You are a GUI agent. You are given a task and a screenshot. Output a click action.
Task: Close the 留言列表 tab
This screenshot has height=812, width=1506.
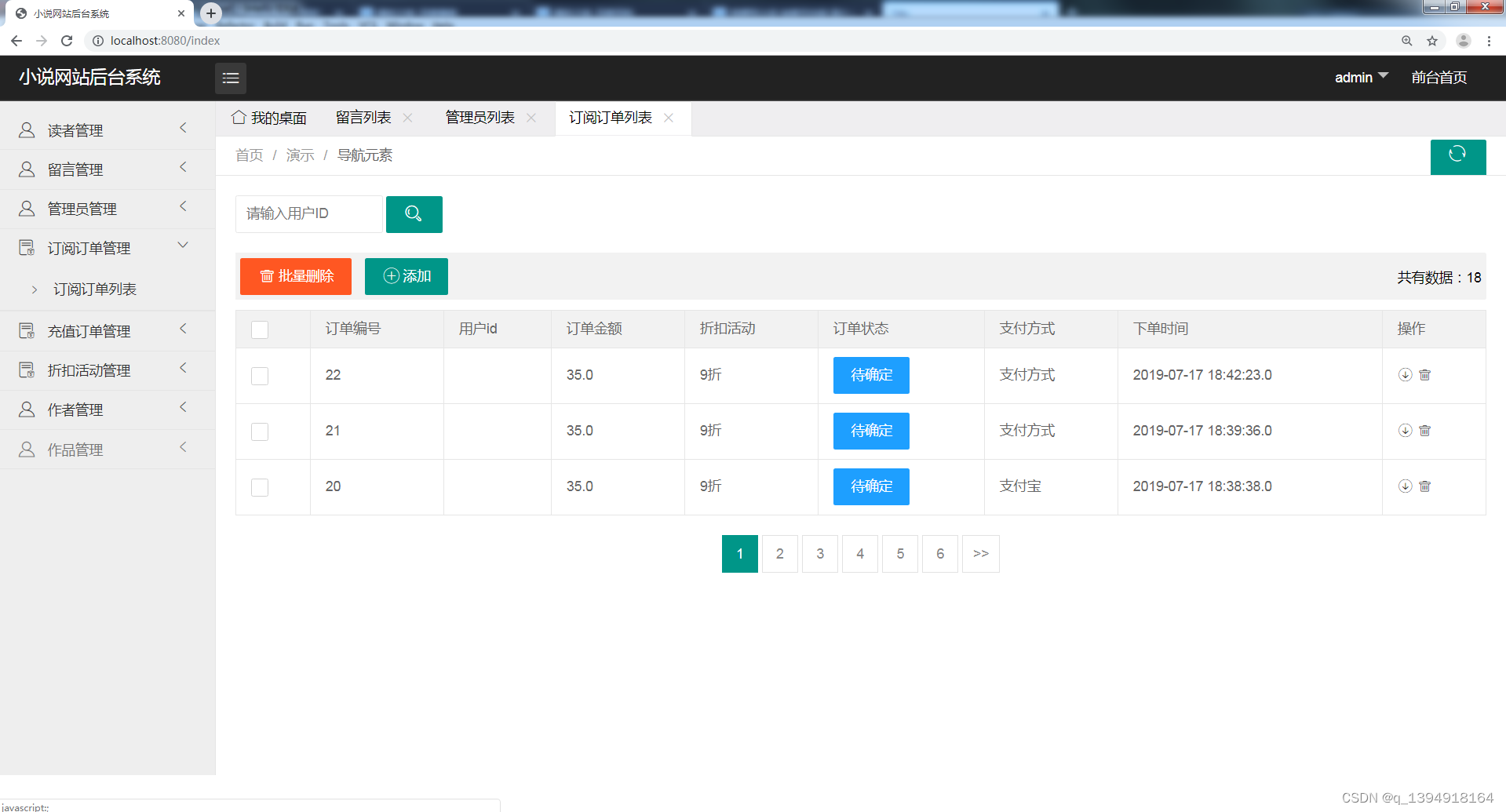click(x=407, y=118)
